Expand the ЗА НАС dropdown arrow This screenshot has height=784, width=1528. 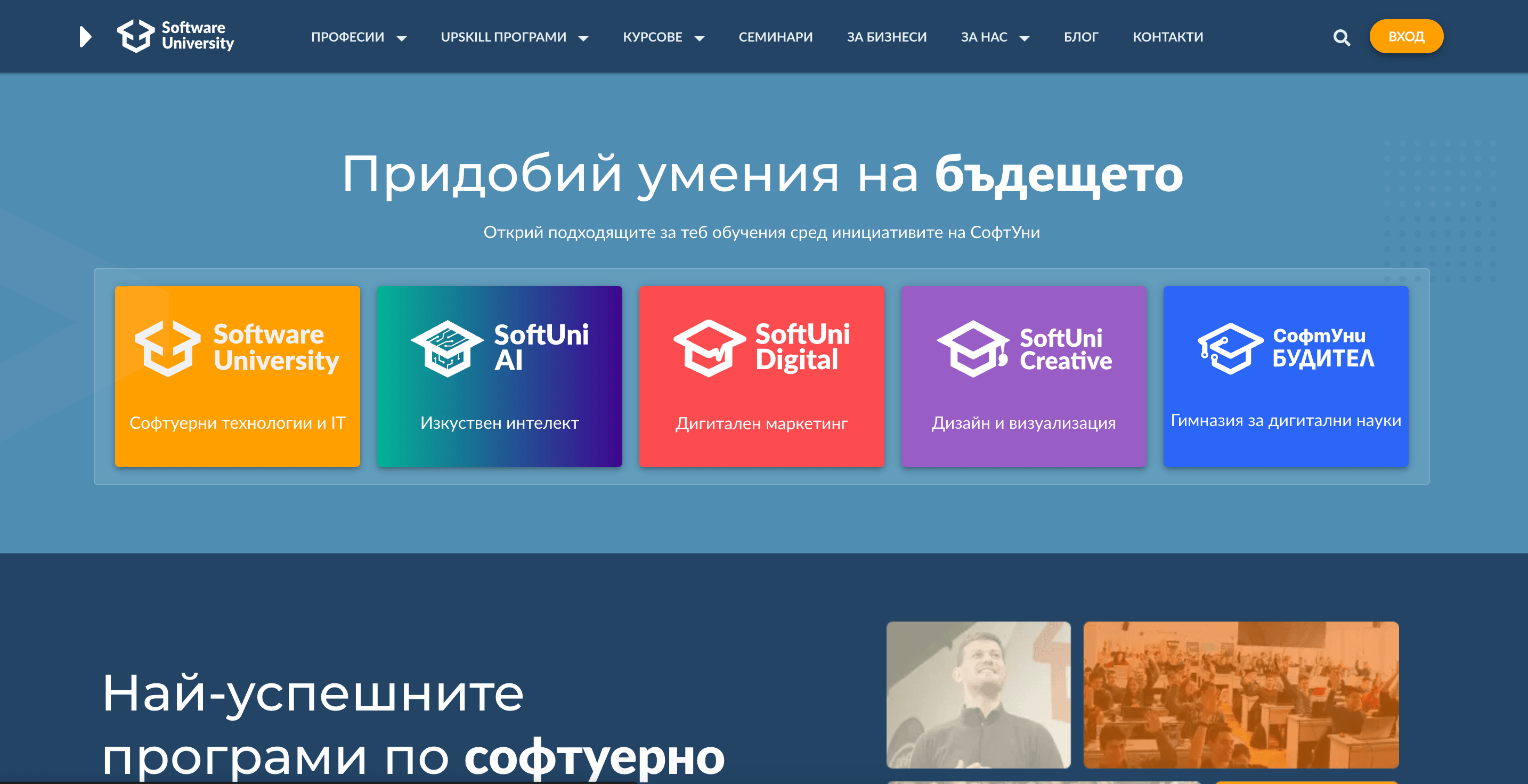(1024, 38)
